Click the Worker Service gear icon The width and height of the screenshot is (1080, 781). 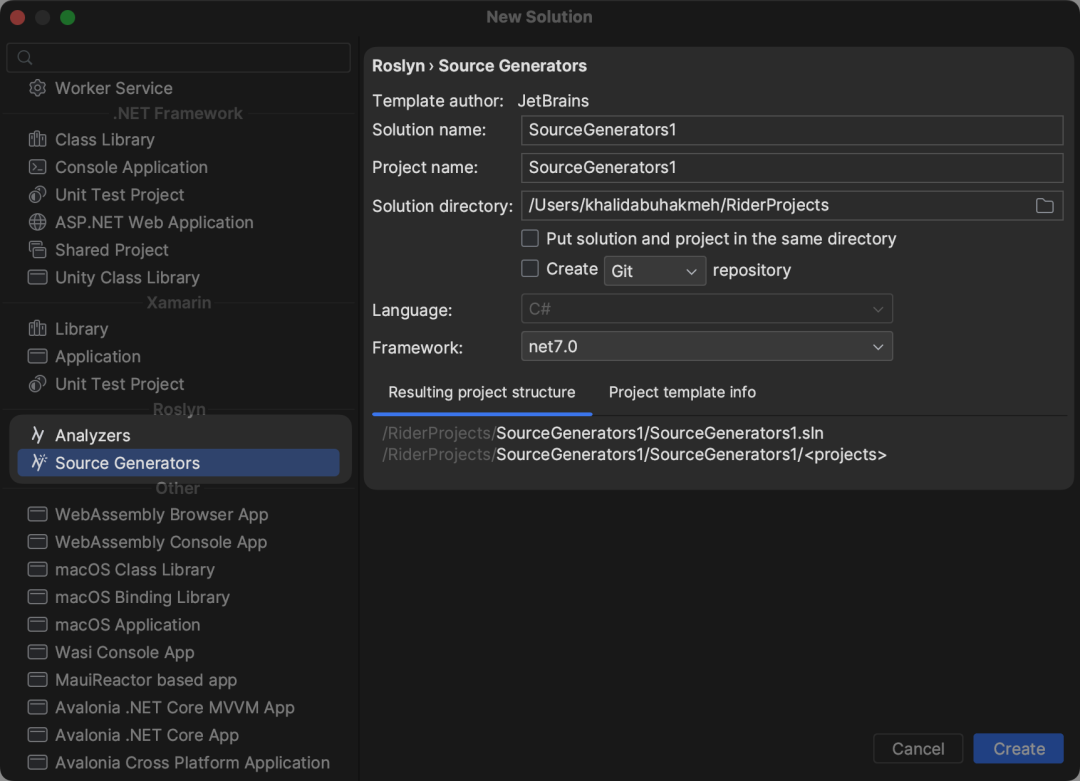pyautogui.click(x=37, y=88)
